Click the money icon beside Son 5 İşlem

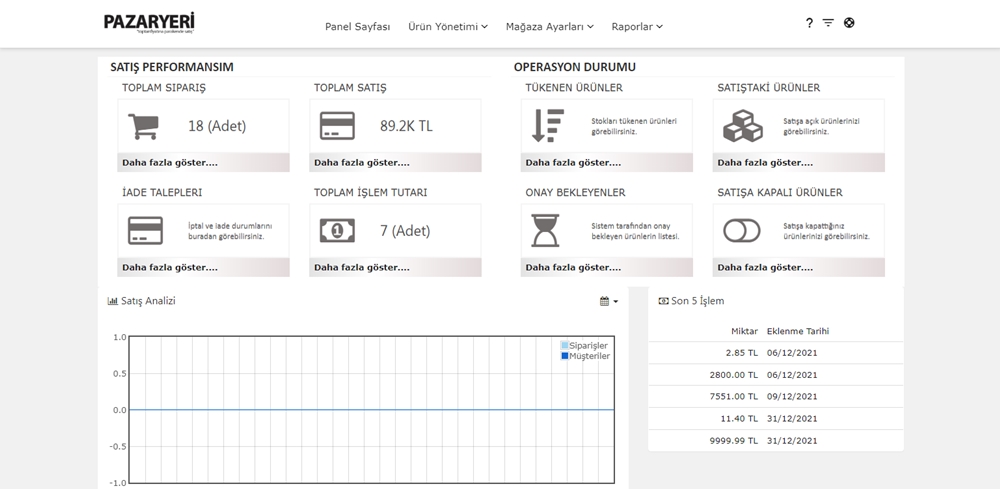click(663, 301)
